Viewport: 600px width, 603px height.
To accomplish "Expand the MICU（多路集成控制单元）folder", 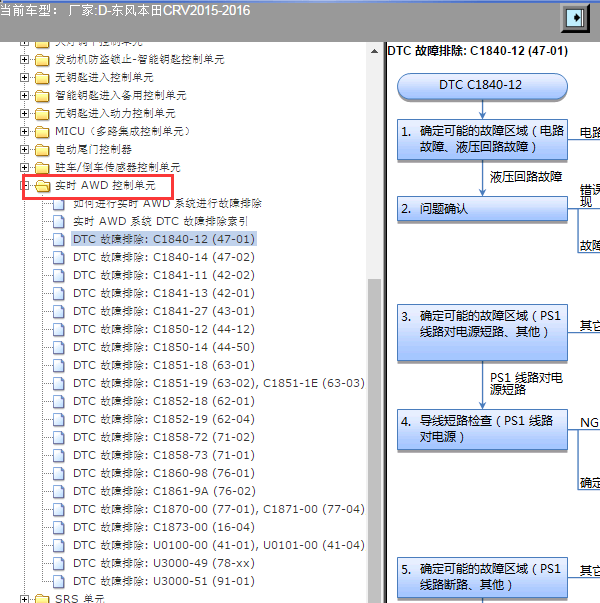I will coord(24,132).
